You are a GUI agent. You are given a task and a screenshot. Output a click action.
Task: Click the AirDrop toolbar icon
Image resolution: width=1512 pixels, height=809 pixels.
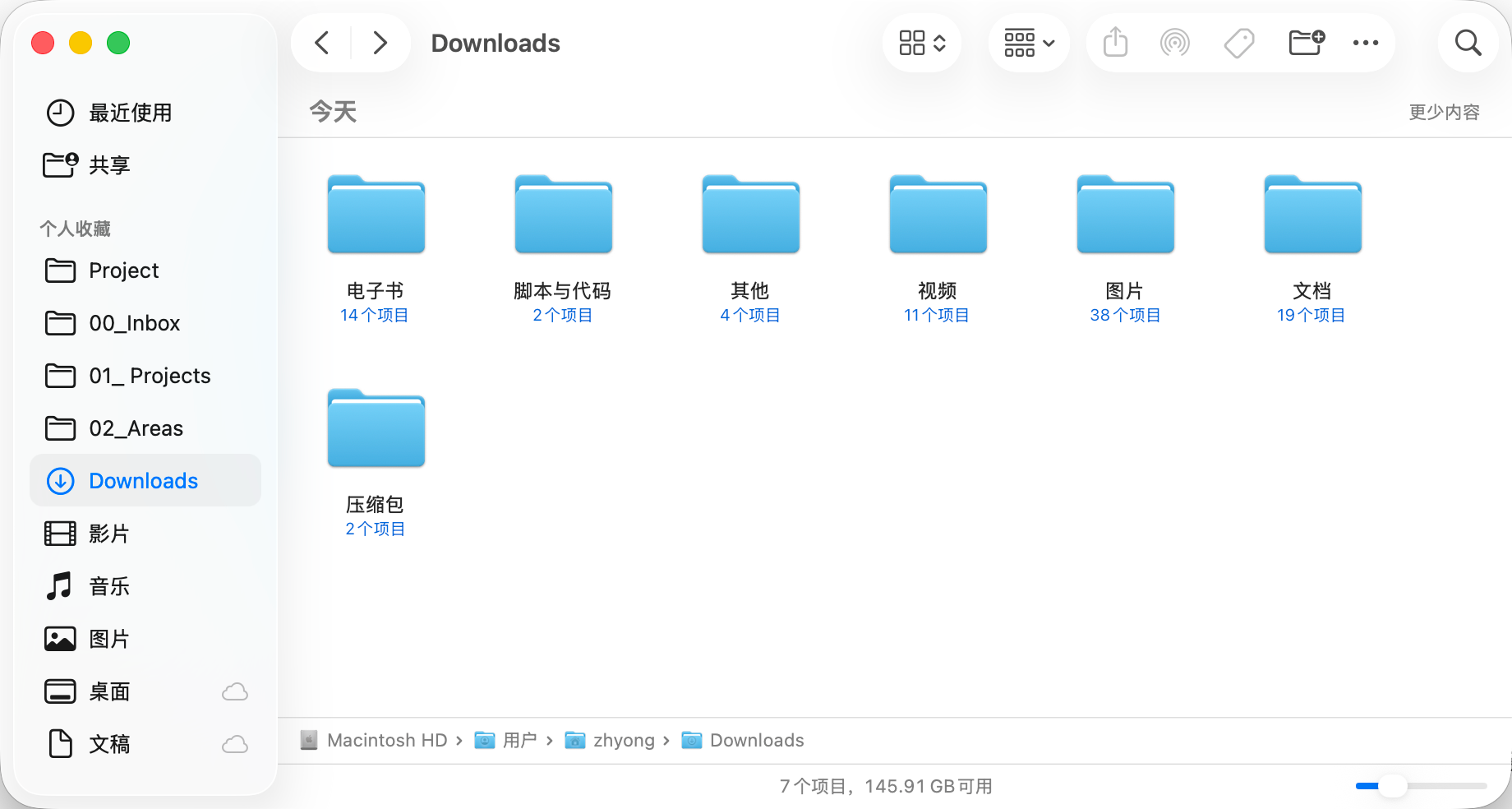point(1175,43)
